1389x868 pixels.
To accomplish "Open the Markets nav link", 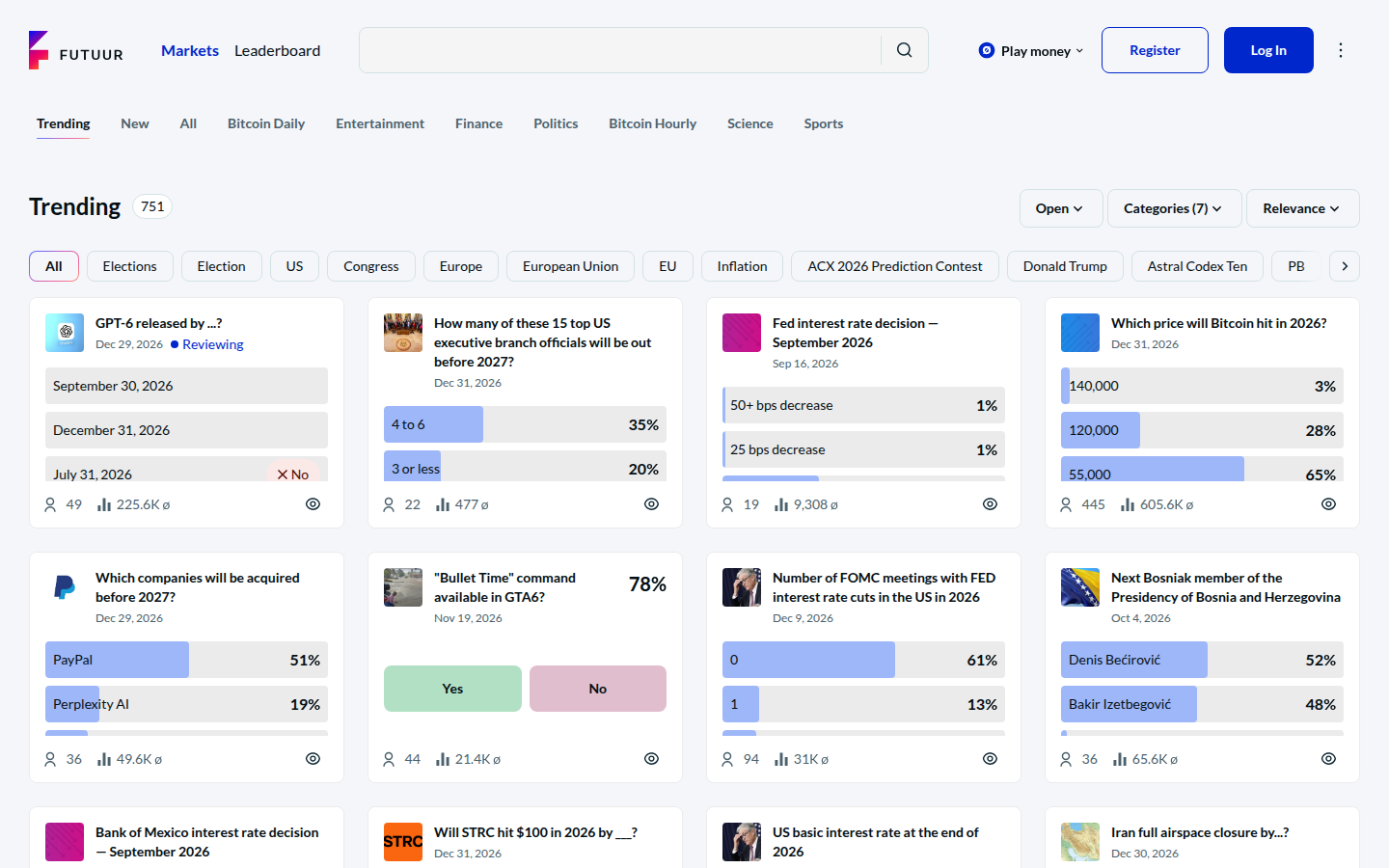I will pos(190,50).
